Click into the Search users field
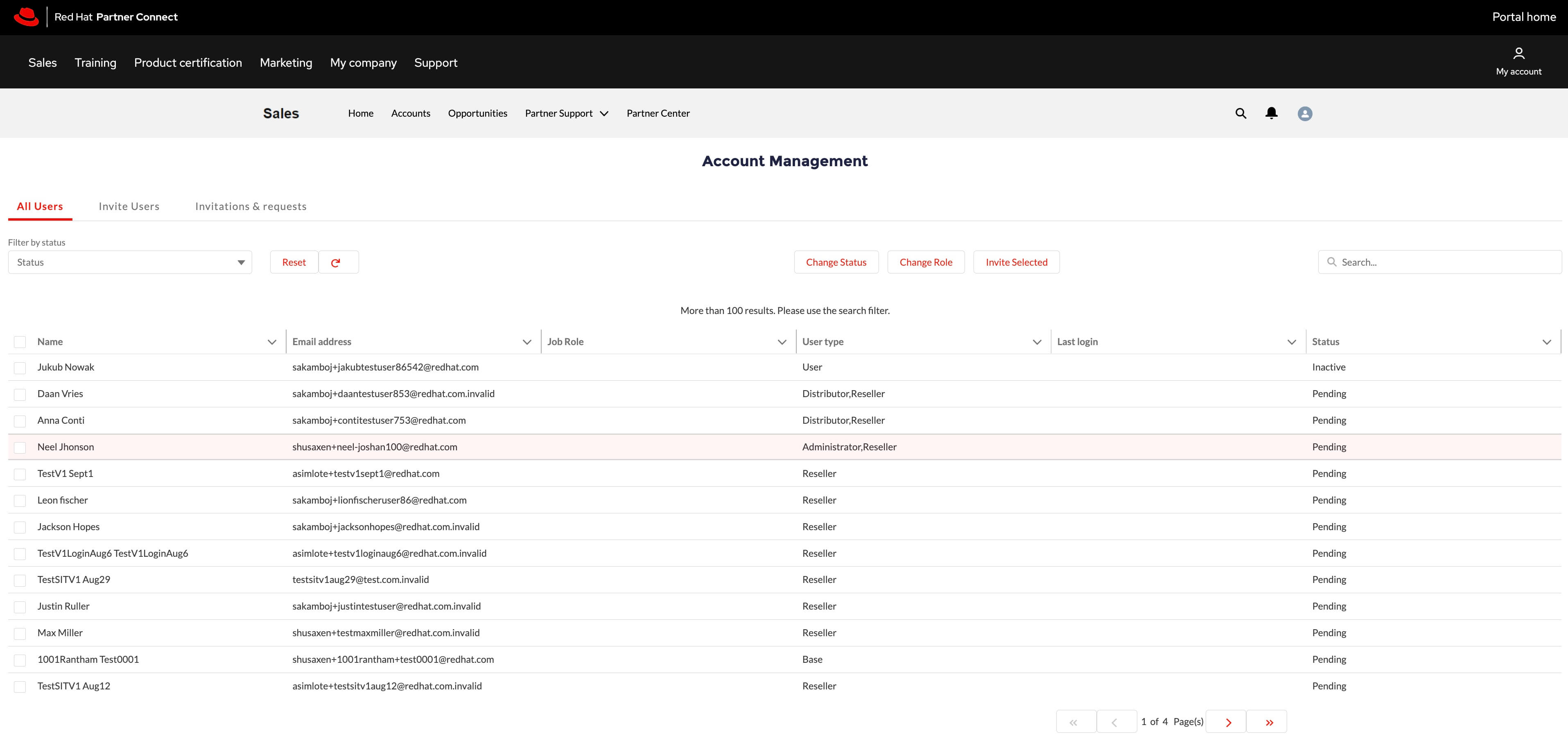 pos(1446,262)
